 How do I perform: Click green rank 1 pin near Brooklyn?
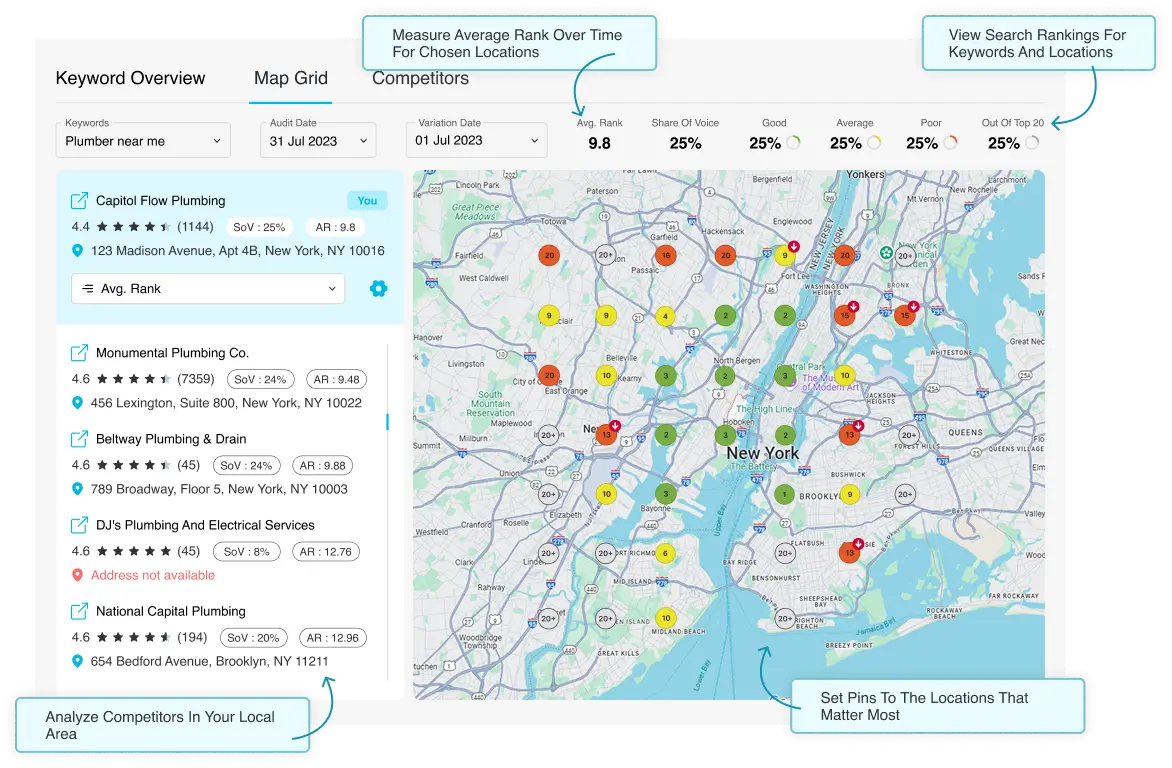tap(786, 494)
